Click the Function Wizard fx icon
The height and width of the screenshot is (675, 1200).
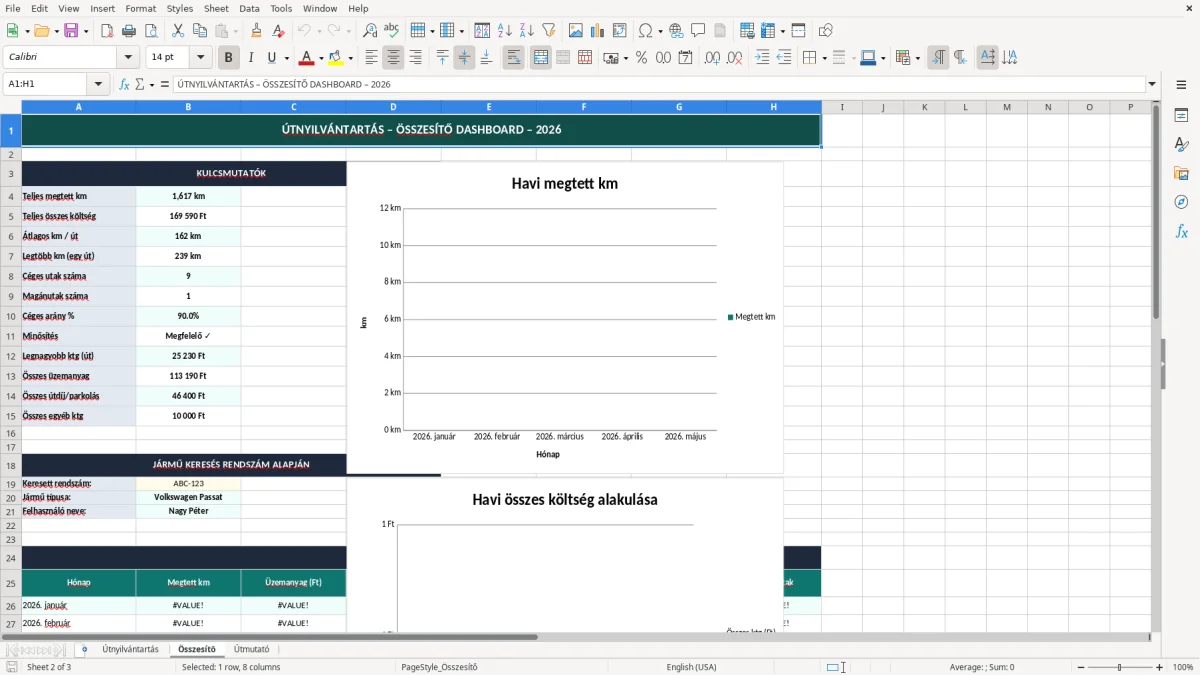coord(124,85)
